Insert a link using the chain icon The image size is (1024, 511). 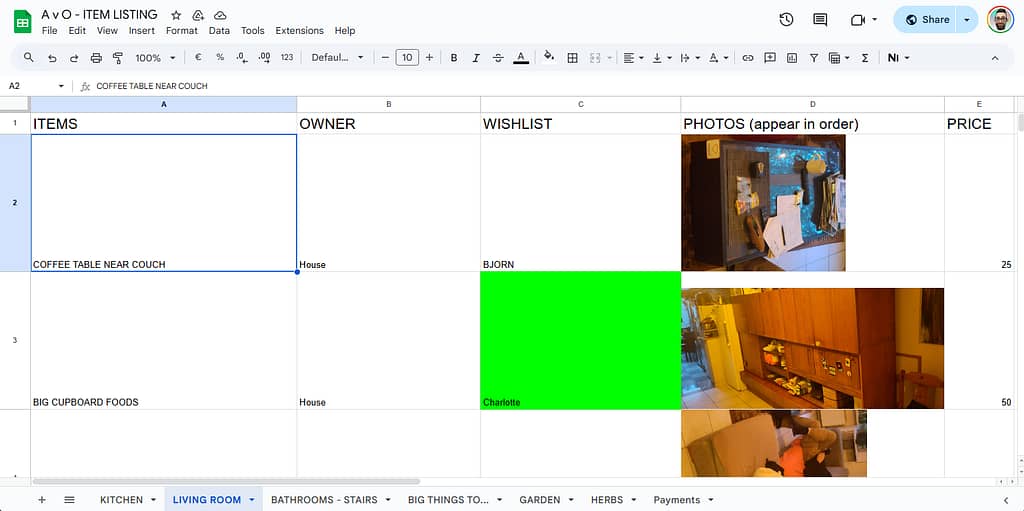tap(747, 58)
